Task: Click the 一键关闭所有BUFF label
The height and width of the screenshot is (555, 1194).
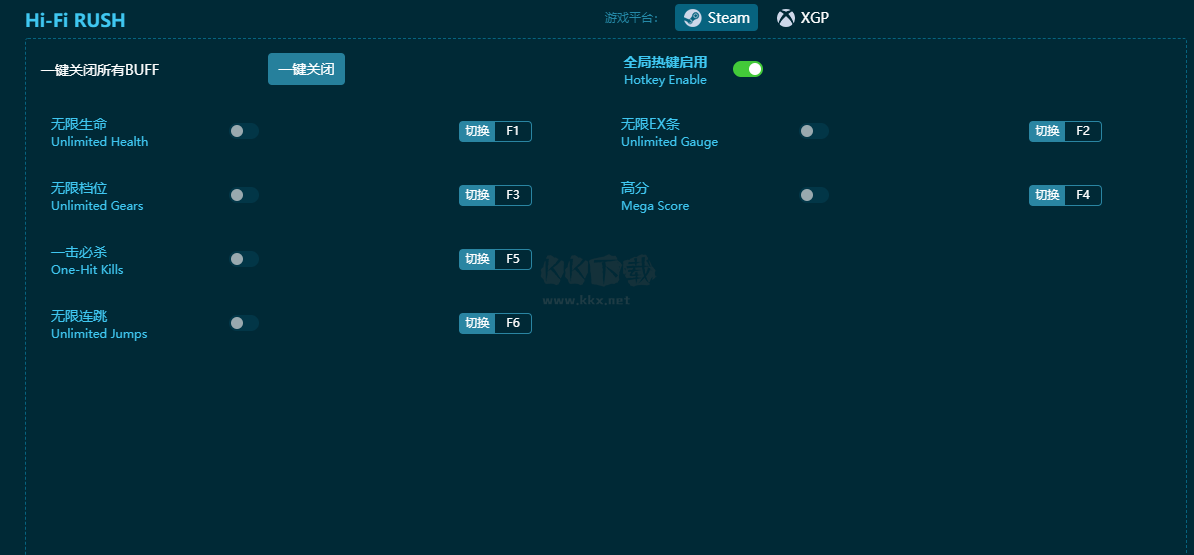Action: 100,70
